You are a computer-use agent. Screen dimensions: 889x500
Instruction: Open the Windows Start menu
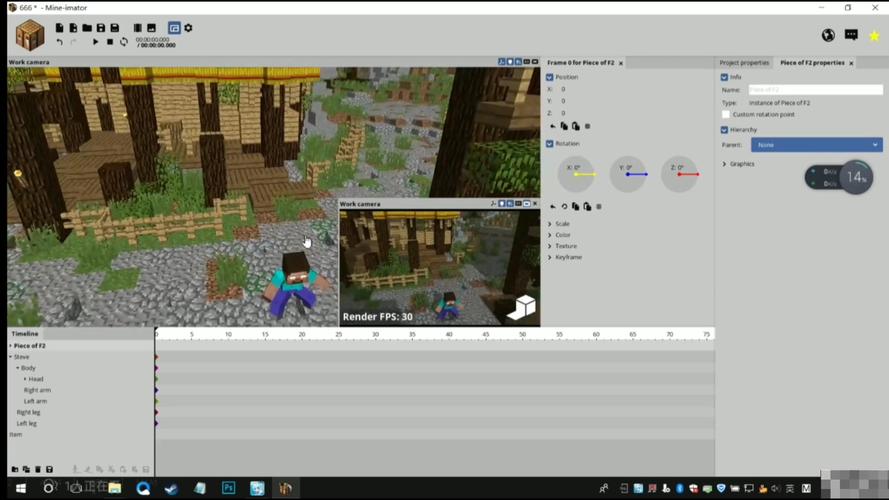pos(21,488)
